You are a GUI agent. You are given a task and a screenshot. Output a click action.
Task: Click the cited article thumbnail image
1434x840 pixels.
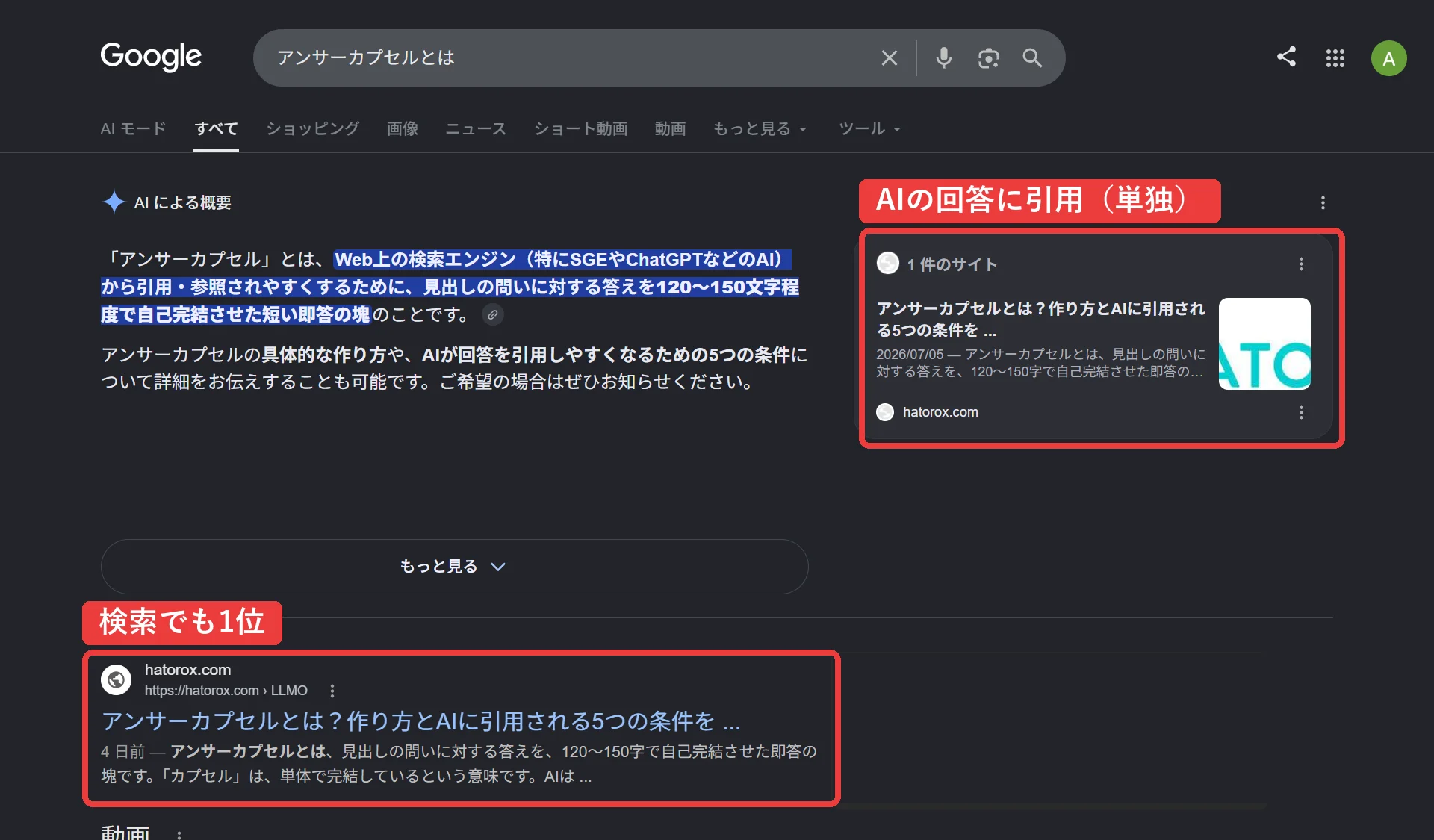(1264, 343)
